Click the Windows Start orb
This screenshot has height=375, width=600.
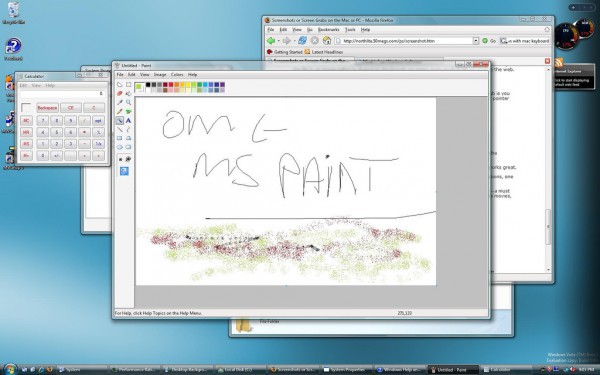tap(10, 369)
